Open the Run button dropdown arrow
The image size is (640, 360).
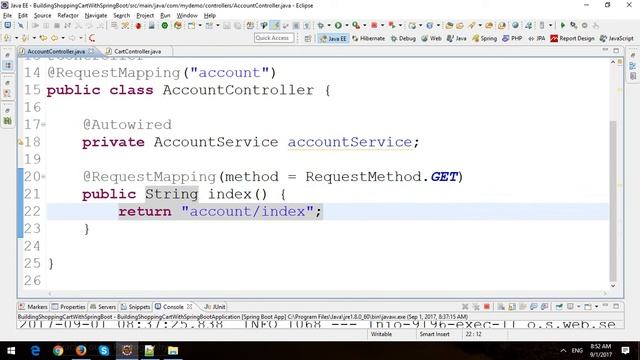pyautogui.click(x=346, y=26)
